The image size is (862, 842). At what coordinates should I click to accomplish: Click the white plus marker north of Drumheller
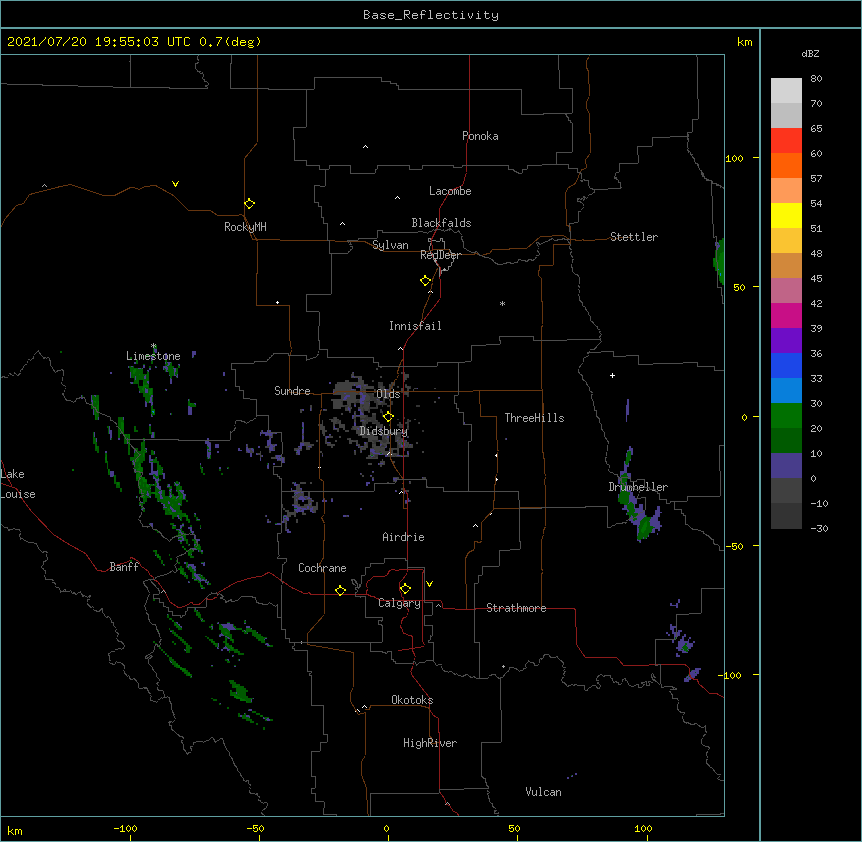tap(612, 375)
